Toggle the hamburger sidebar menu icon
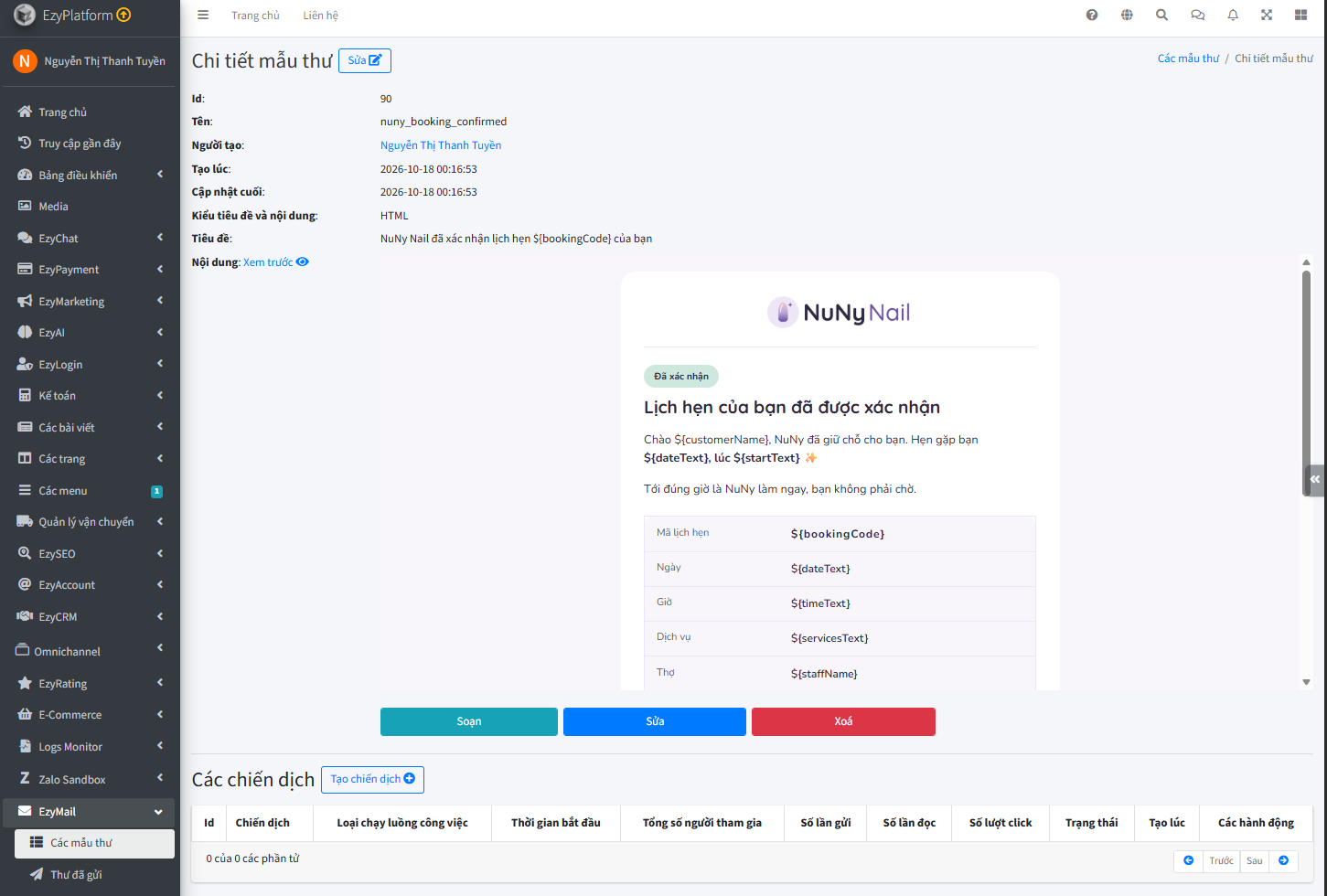Viewport: 1327px width, 896px height. pyautogui.click(x=203, y=15)
